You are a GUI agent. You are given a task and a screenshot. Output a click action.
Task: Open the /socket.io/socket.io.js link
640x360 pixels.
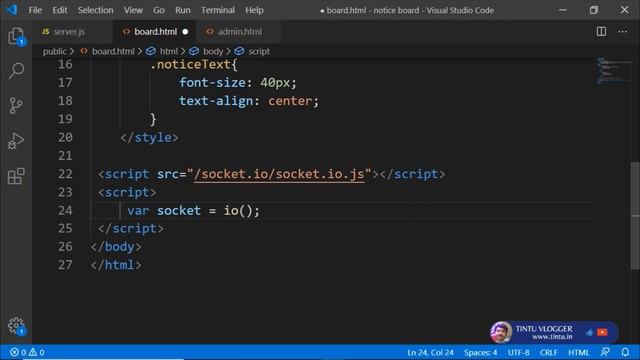coord(279,174)
